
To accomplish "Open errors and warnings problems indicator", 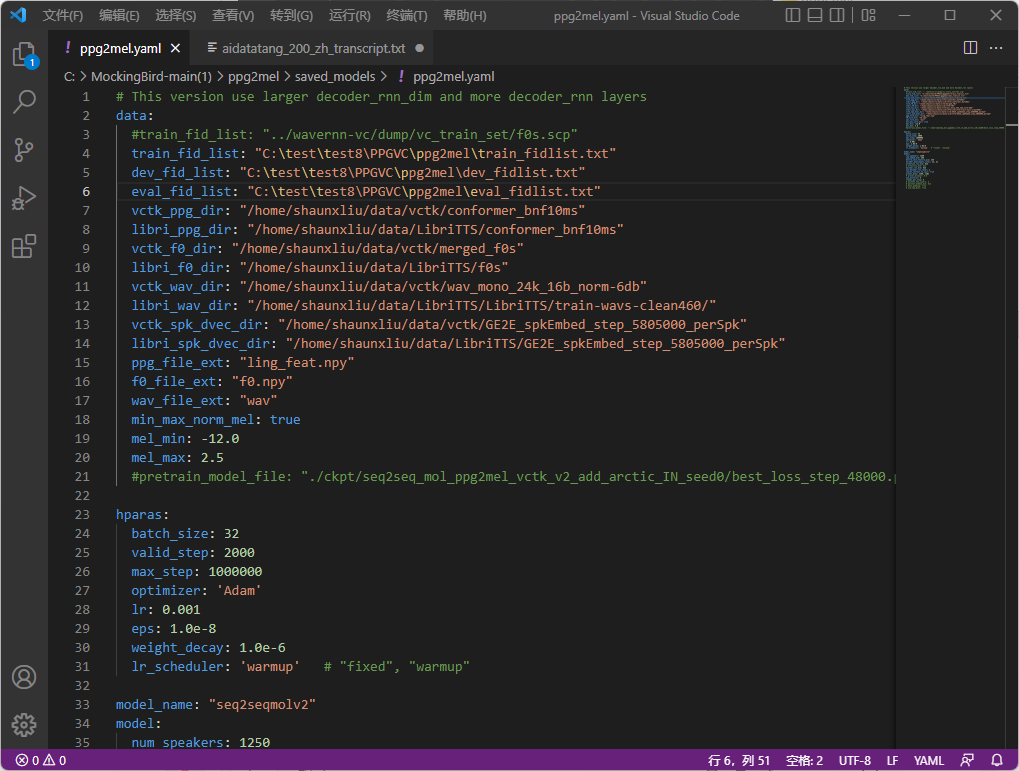I will coord(41,760).
